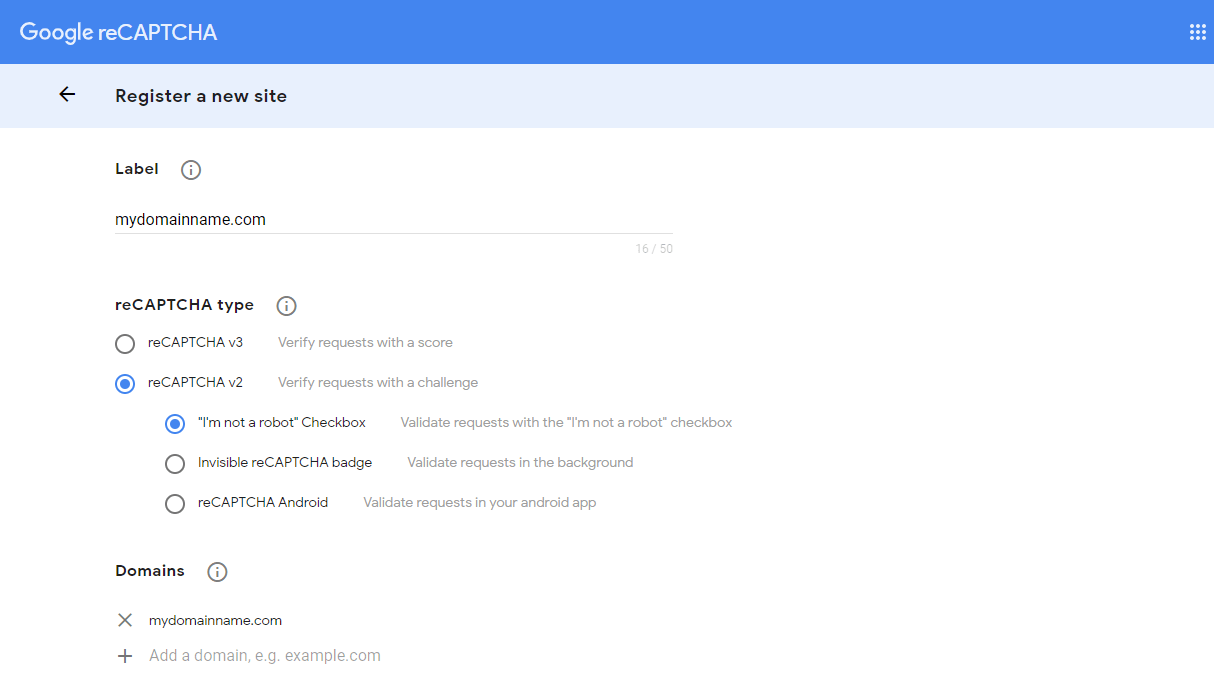Screen dimensions: 1214x683
Task: Click the Domains section heading
Action: coord(150,571)
